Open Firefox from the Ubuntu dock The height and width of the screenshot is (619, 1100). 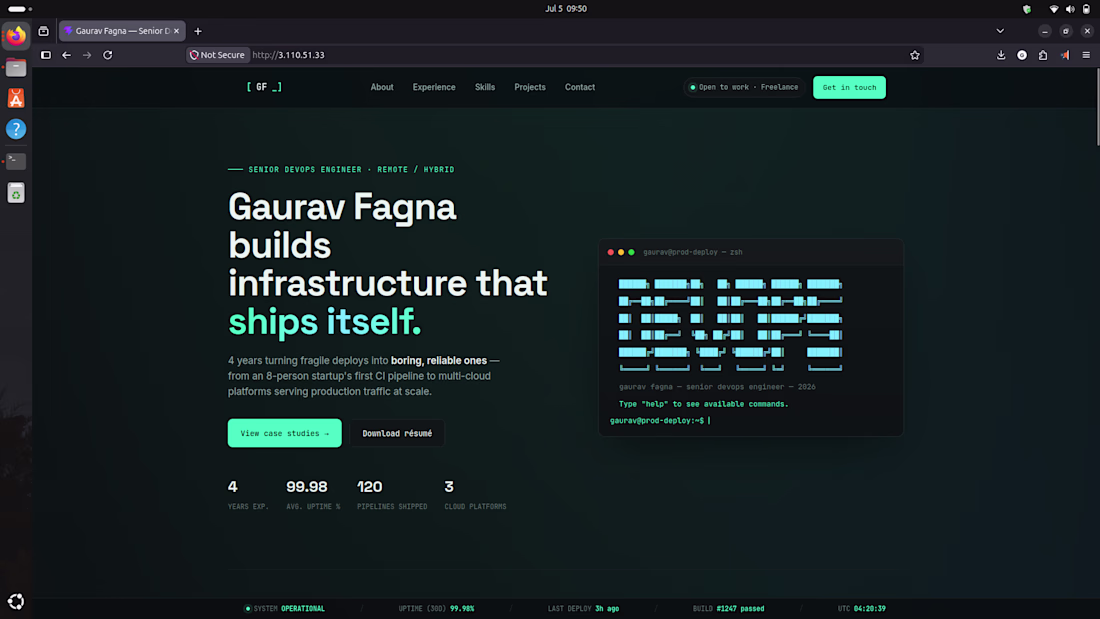(16, 35)
